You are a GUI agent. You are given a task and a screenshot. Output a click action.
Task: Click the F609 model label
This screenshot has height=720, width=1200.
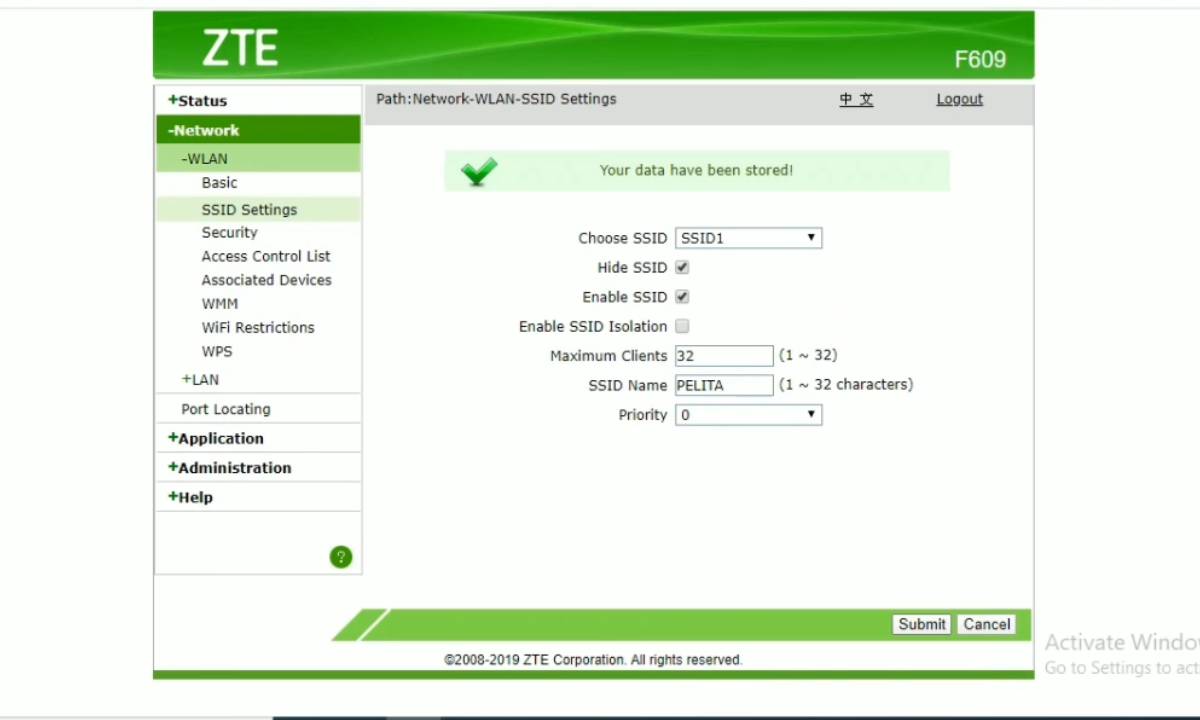pyautogui.click(x=980, y=59)
